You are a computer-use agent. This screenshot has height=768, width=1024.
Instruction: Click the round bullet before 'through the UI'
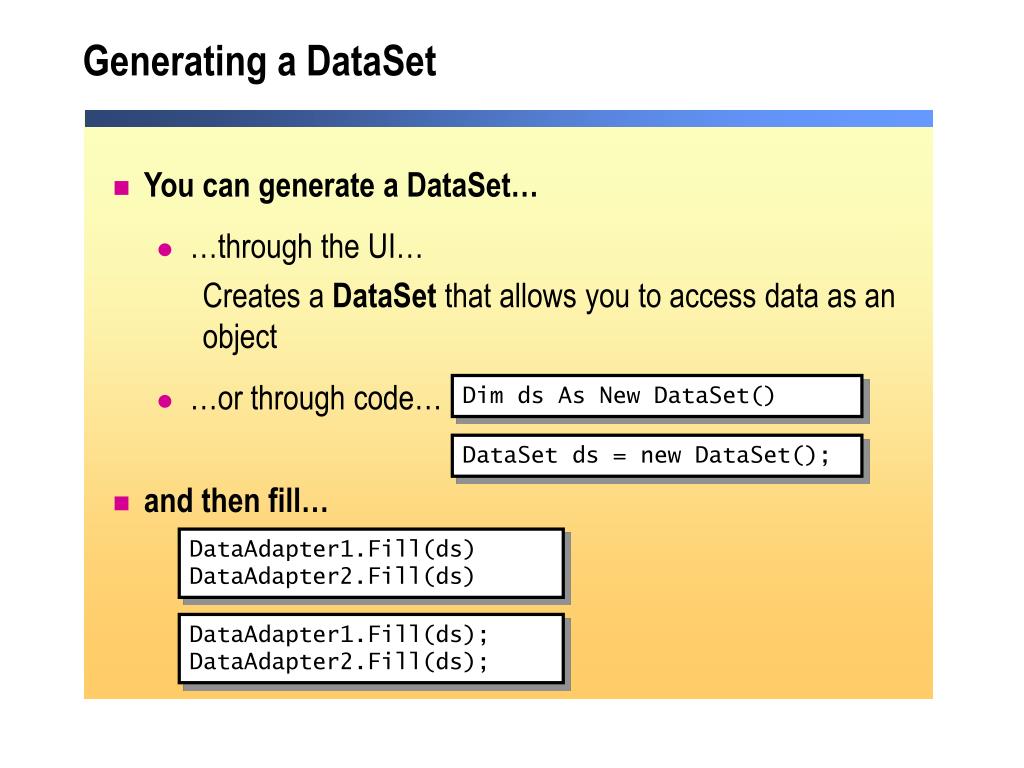click(x=165, y=249)
